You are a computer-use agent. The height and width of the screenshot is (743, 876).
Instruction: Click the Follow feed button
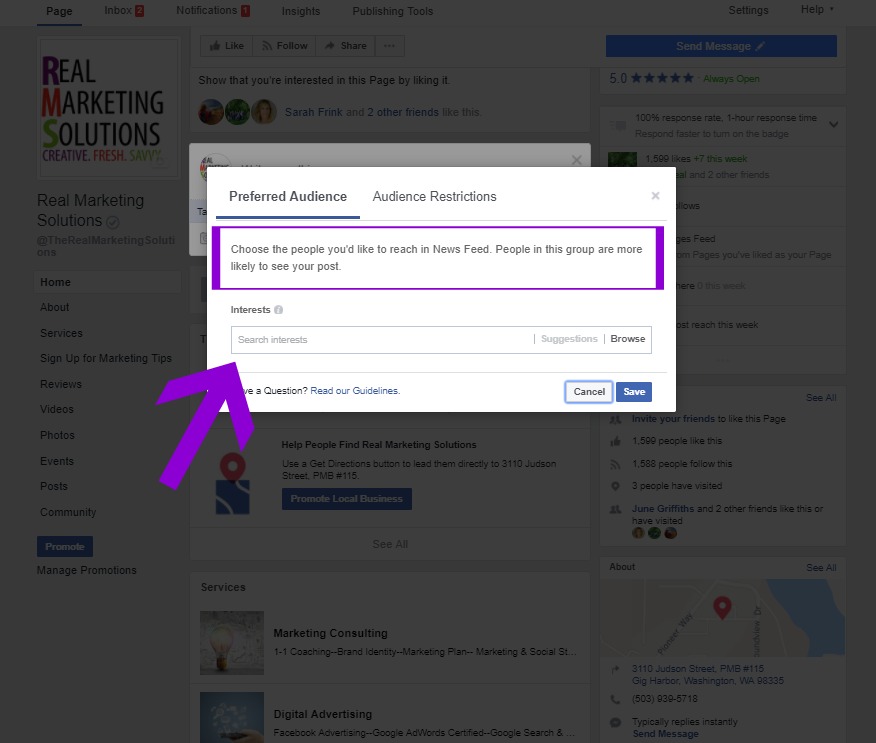coord(284,46)
